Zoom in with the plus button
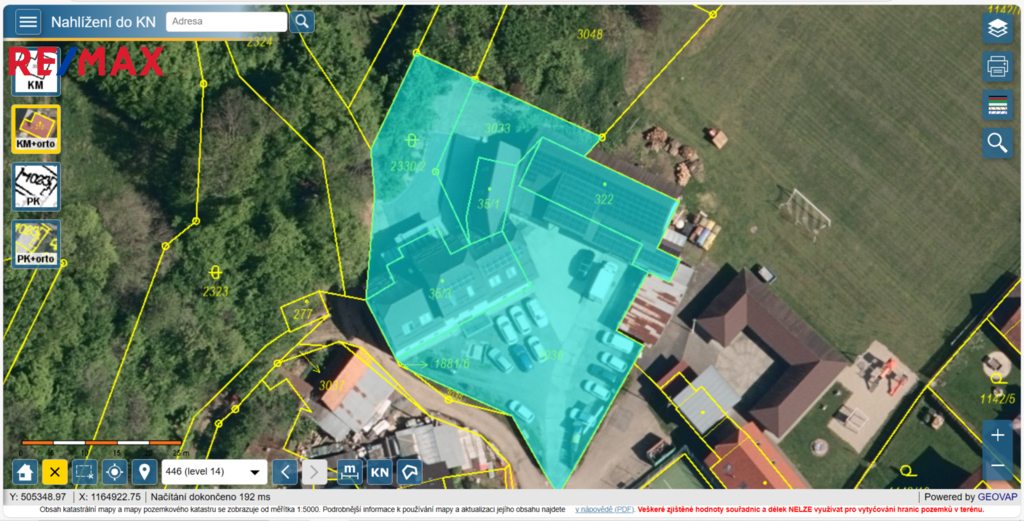This screenshot has width=1024, height=521. coord(996,435)
